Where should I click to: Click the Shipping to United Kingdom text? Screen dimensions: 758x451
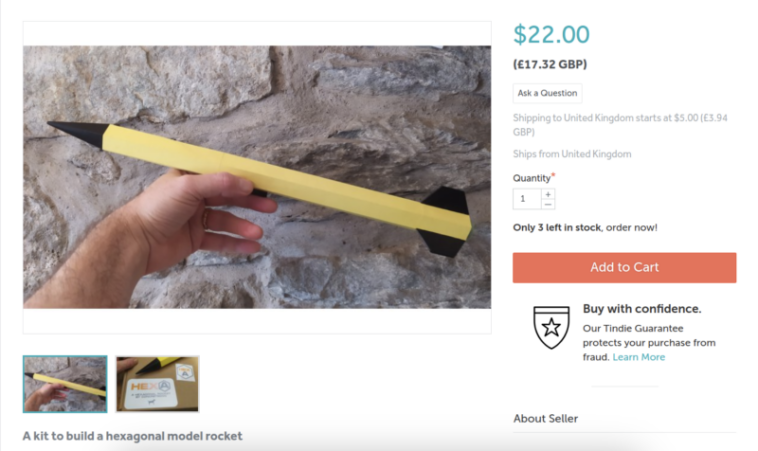[620, 125]
